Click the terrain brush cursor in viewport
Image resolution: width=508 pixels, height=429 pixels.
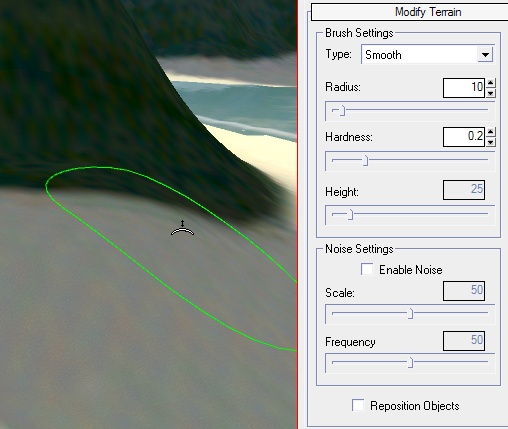(182, 228)
